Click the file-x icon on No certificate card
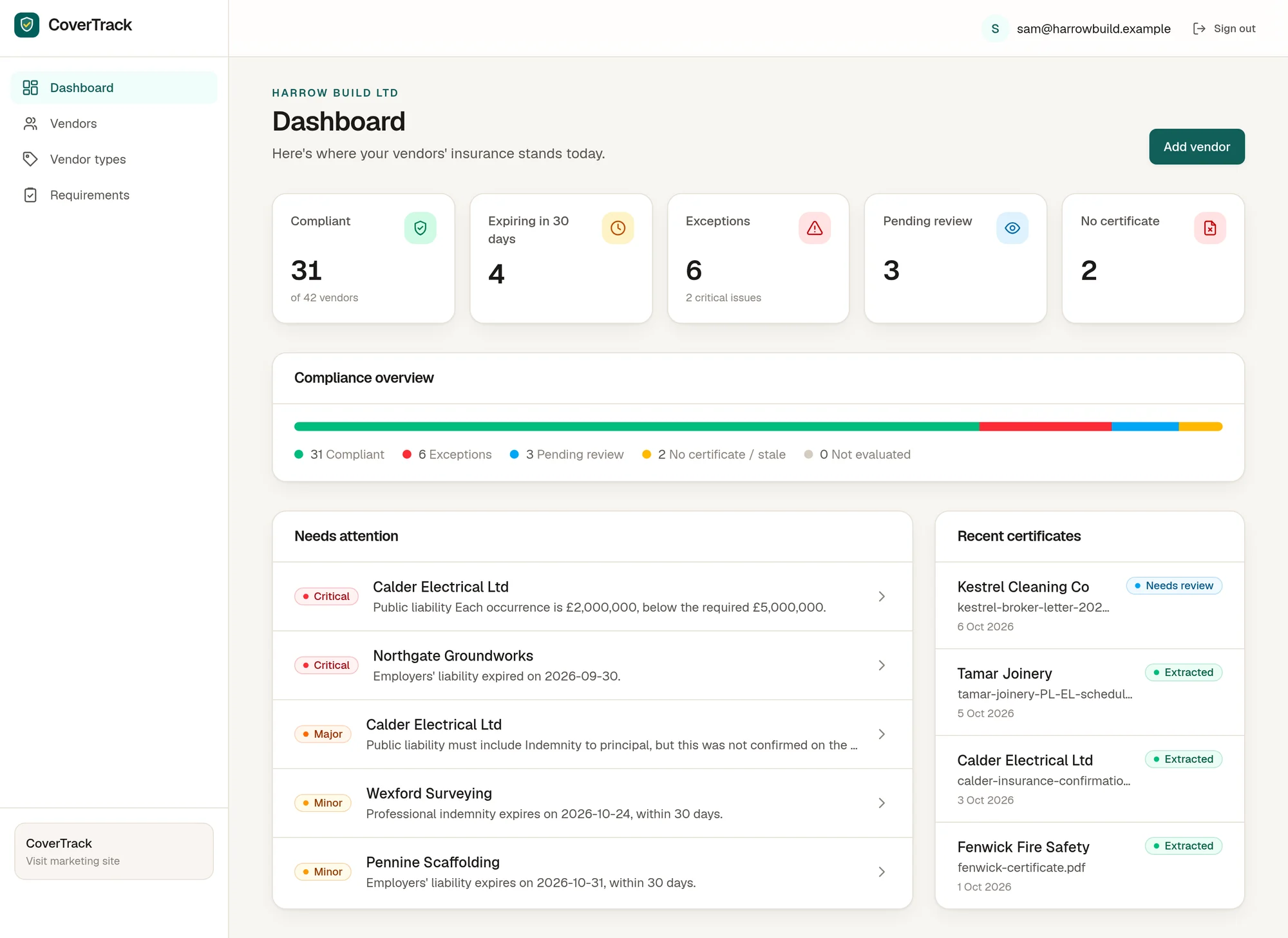This screenshot has width=1288, height=938. coord(1210,228)
